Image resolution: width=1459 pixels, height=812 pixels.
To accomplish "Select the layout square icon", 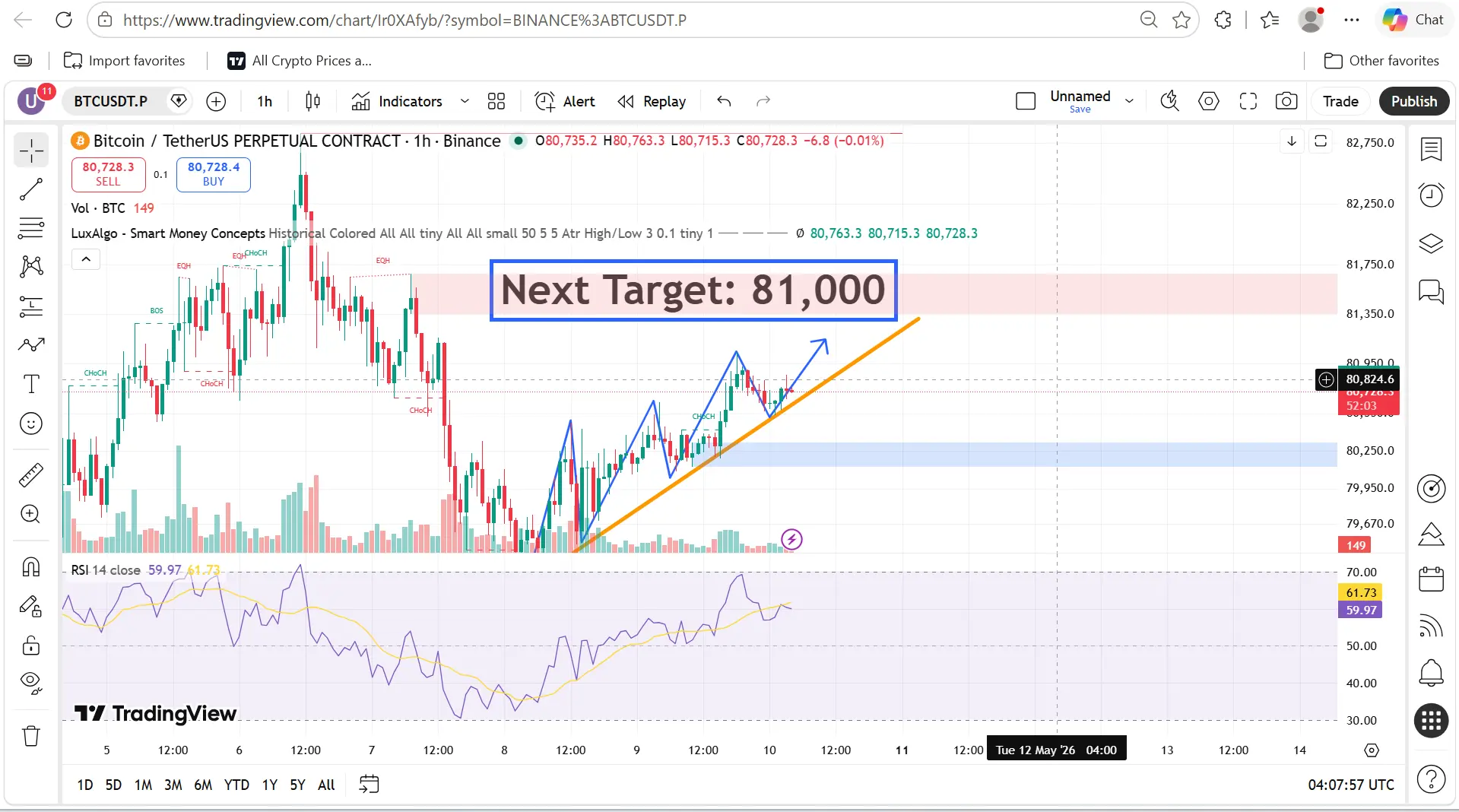I will pos(1026,101).
